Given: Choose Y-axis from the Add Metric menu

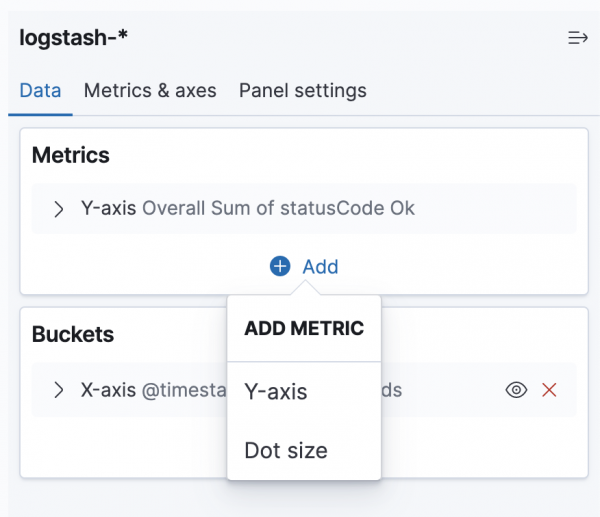Looking at the screenshot, I should tap(276, 392).
